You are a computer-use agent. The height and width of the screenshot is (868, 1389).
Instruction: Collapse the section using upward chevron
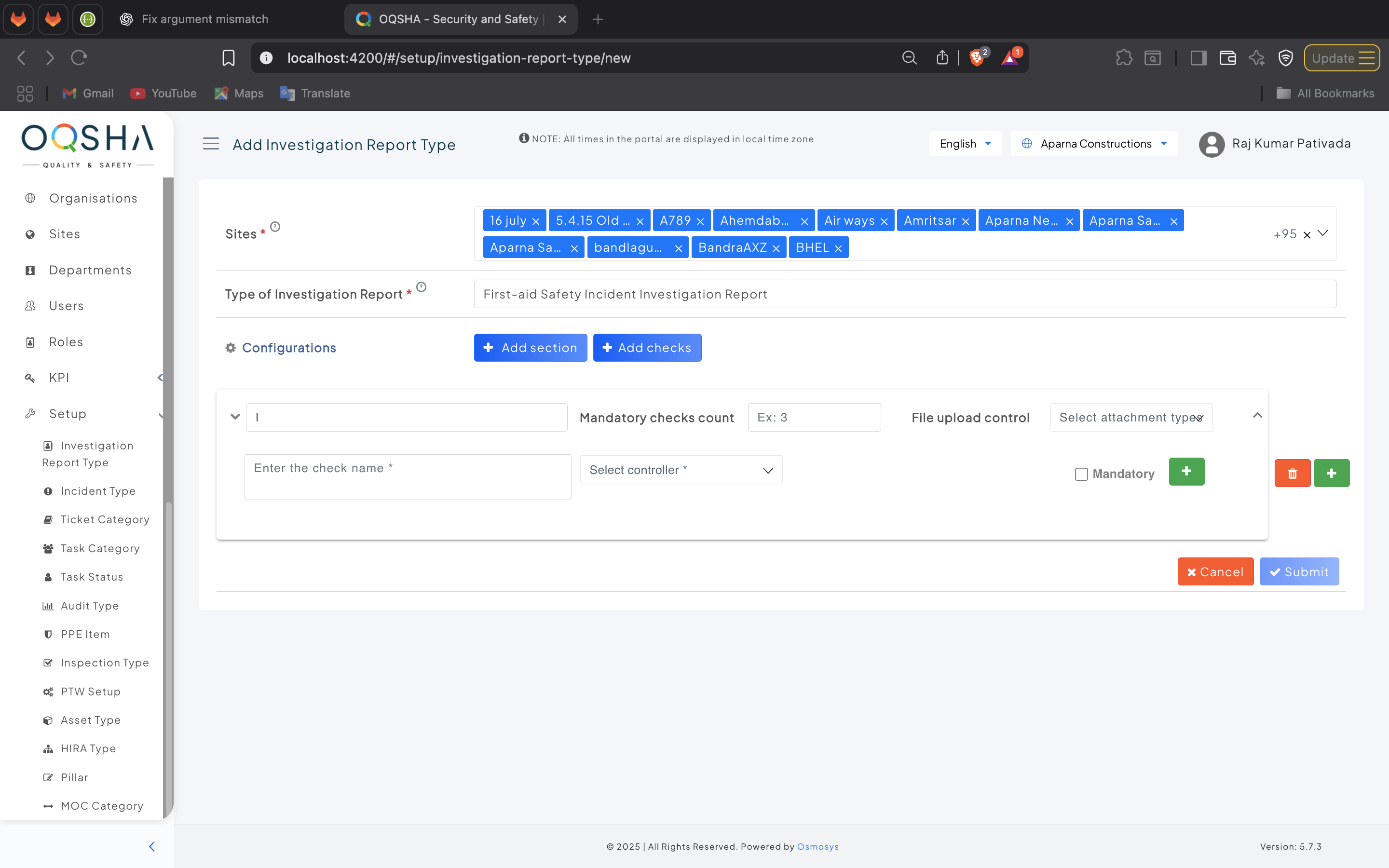[x=1257, y=415]
